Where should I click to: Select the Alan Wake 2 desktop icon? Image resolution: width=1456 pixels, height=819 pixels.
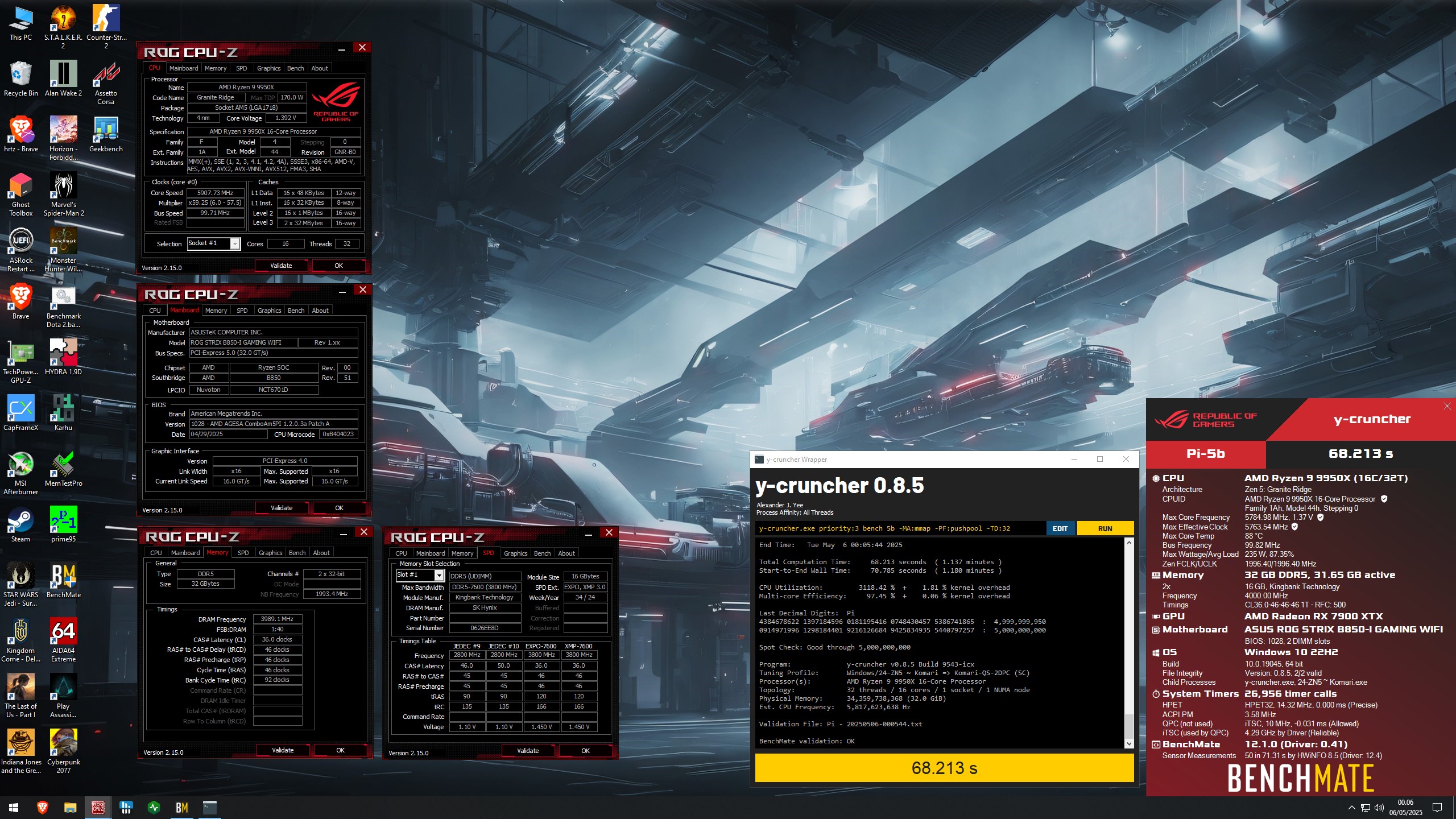[63, 78]
